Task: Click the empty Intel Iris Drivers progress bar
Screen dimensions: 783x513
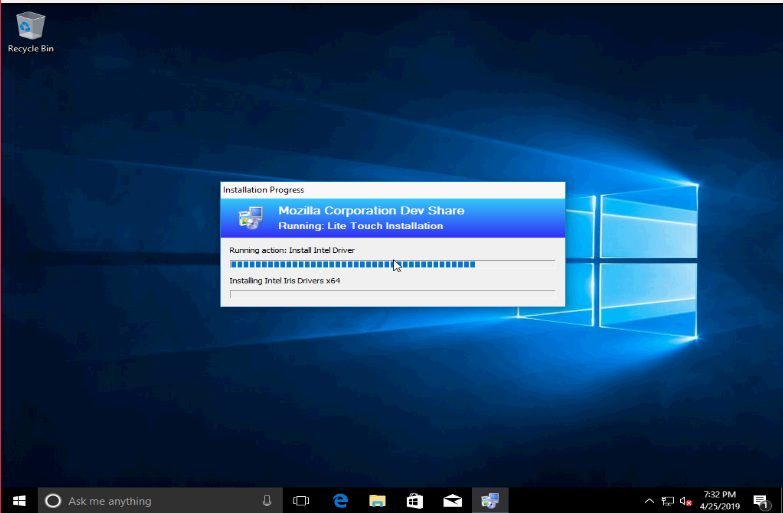Action: tap(392, 294)
